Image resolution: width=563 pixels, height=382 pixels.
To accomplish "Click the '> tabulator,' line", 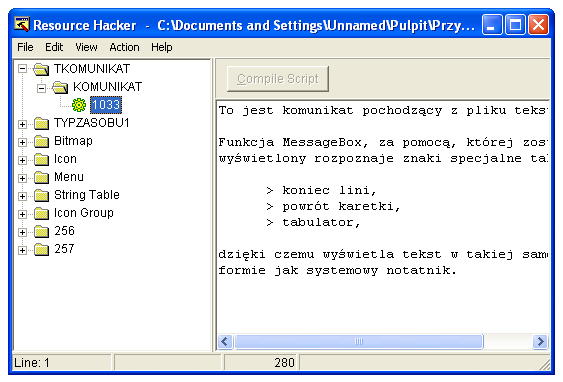I will (313, 223).
